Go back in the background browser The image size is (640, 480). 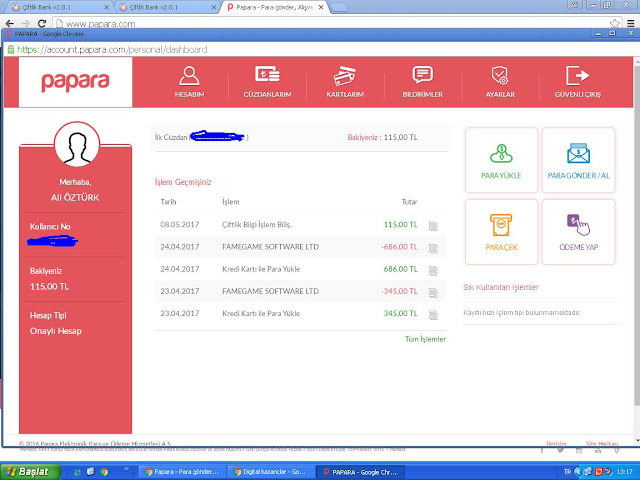[x=9, y=23]
